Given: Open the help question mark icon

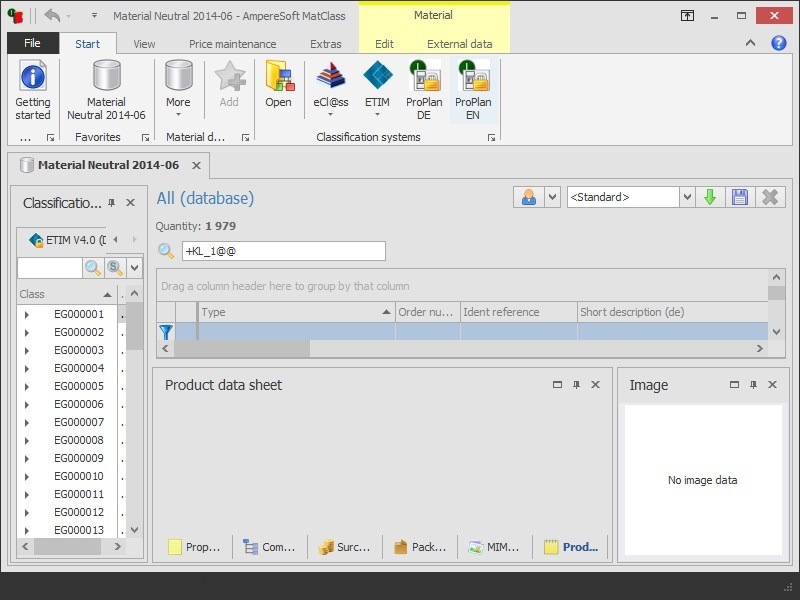Looking at the screenshot, I should [x=779, y=43].
